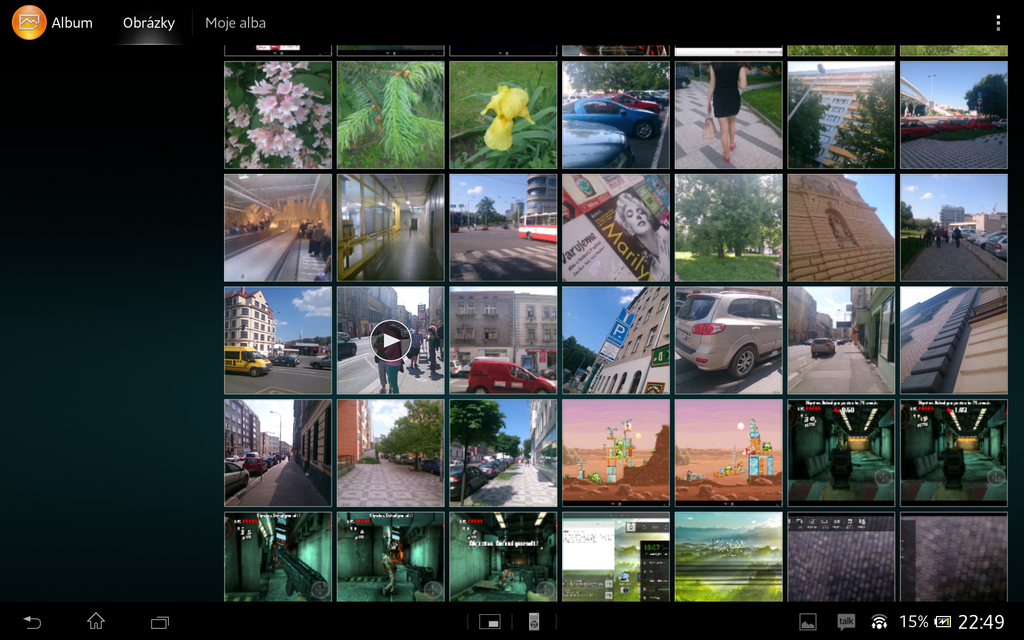Open the overflow menu with three dots
Image resolution: width=1024 pixels, height=640 pixels.
[997, 21]
